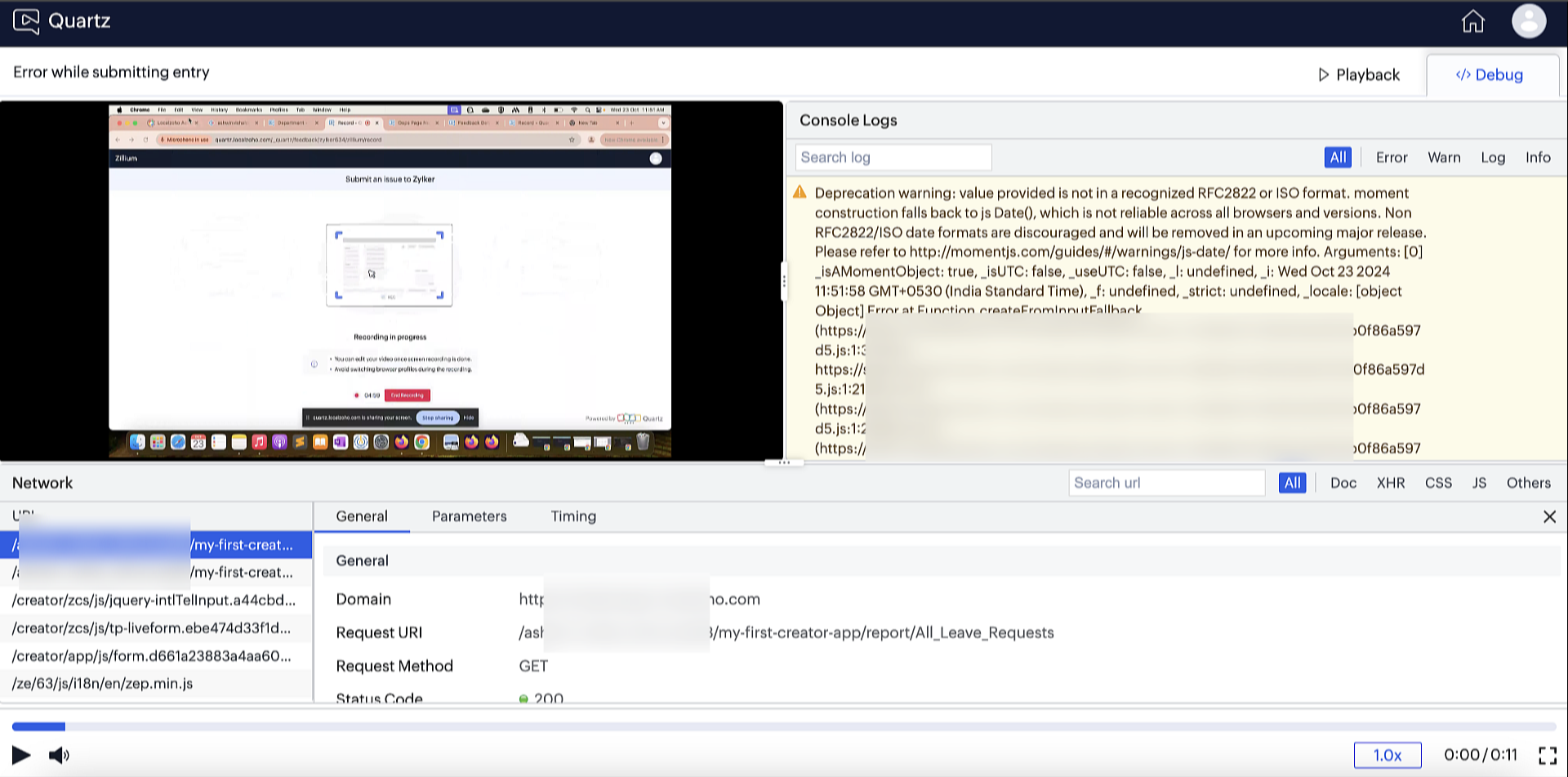Click the General section header
1568x777 pixels.
942,561
